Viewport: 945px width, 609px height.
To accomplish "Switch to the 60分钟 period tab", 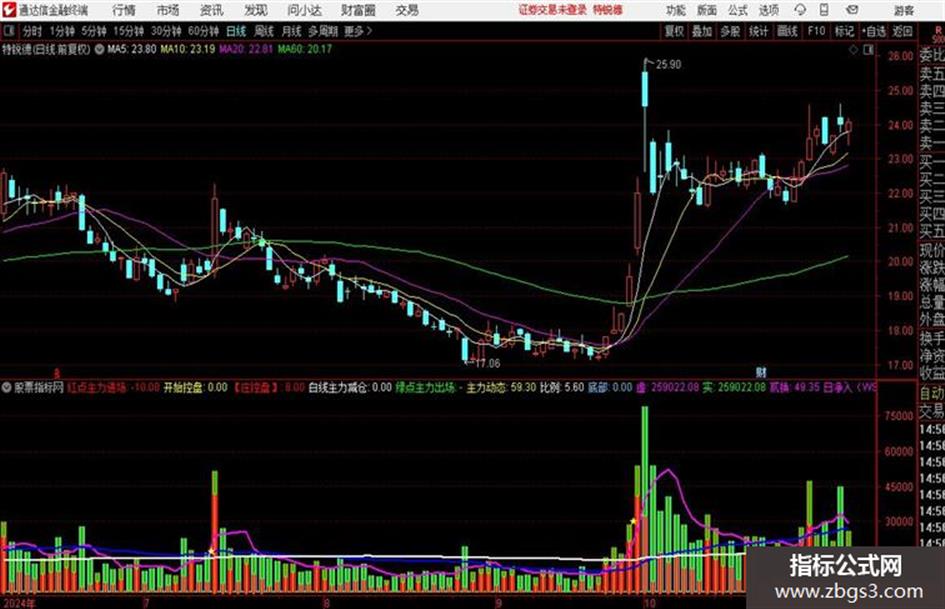I will pos(203,31).
